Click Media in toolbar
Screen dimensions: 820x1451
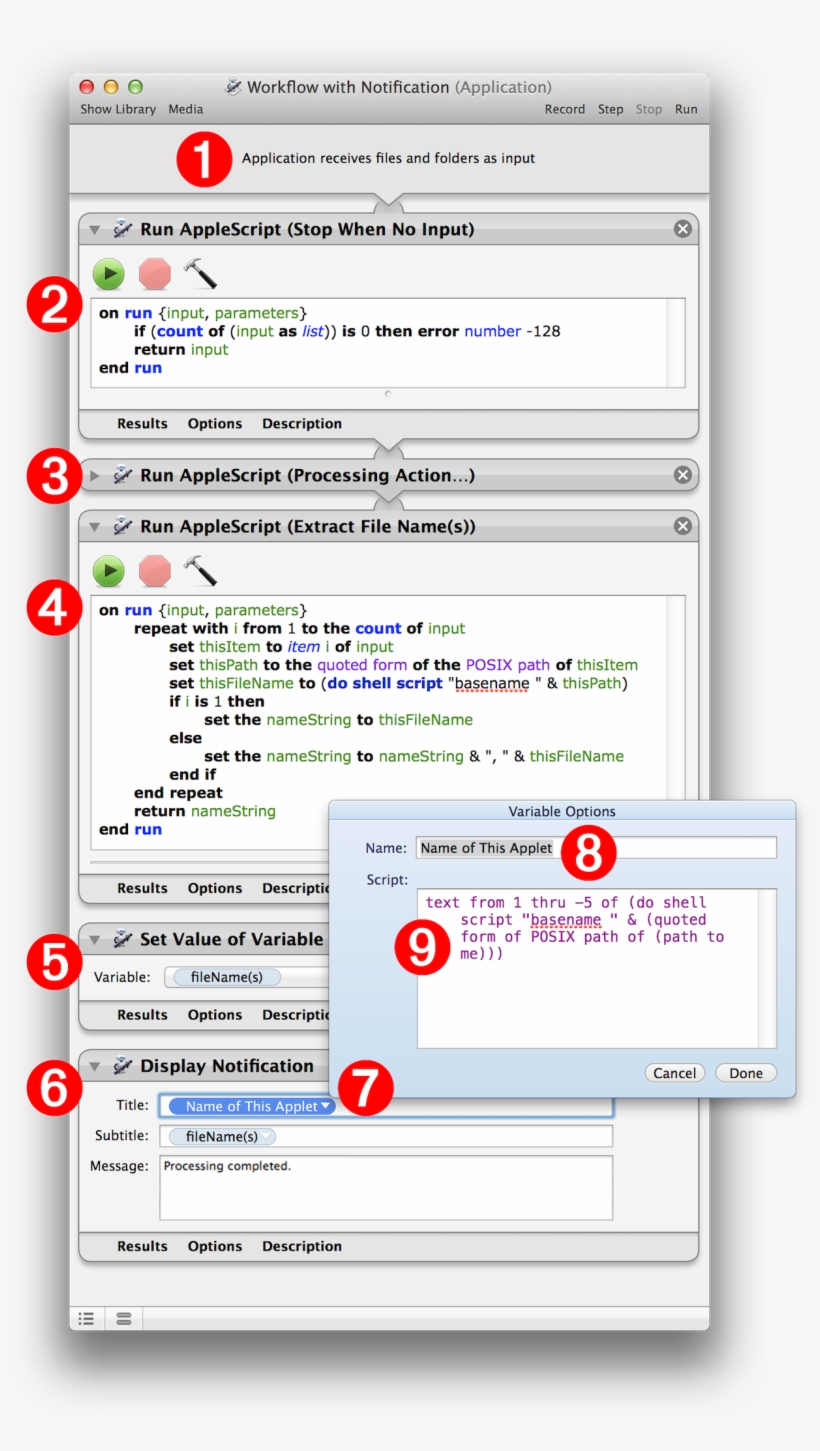[x=185, y=109]
